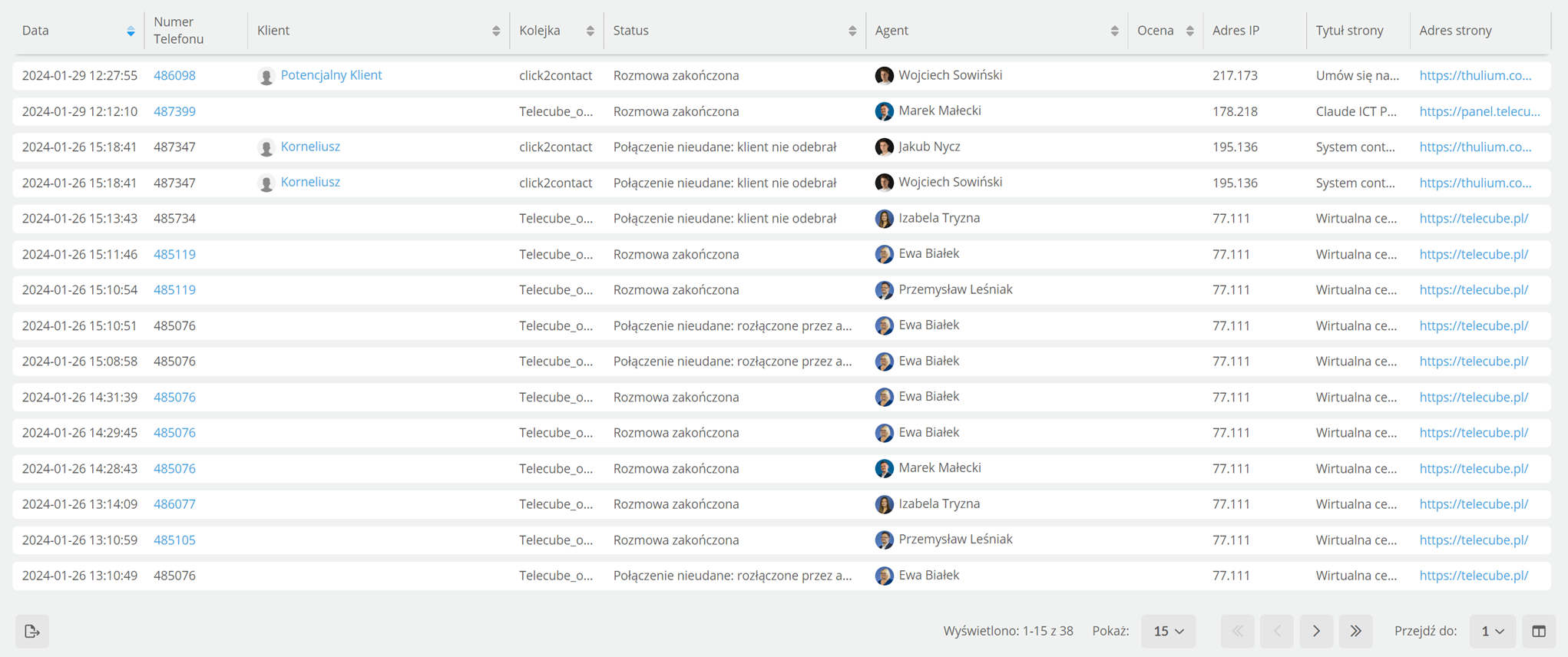Go to the previous page arrow

click(1277, 631)
